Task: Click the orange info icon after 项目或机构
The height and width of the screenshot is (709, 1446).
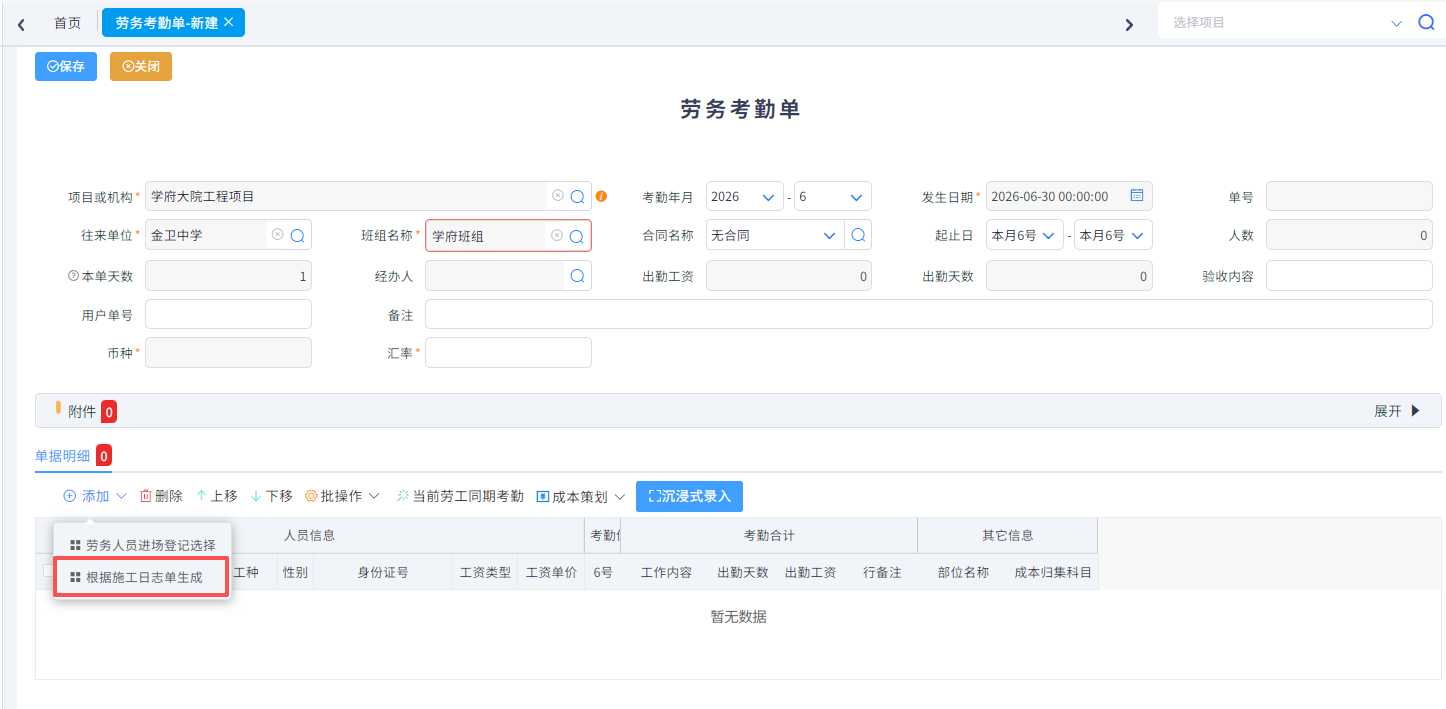Action: click(x=601, y=196)
